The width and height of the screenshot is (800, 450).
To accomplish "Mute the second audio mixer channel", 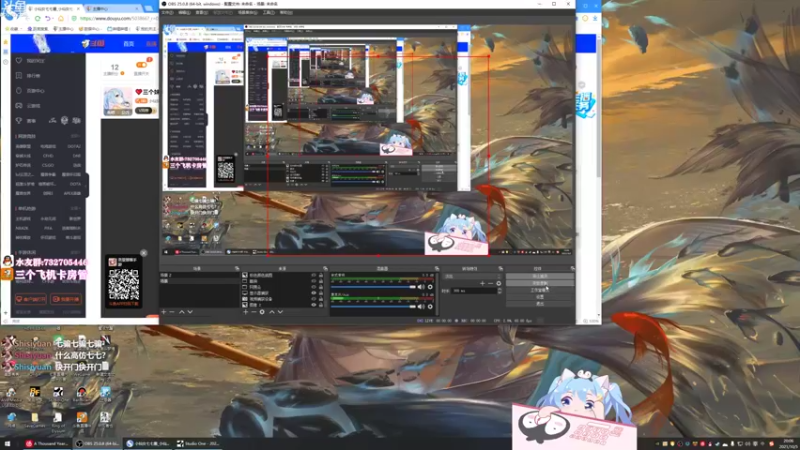I will [421, 307].
